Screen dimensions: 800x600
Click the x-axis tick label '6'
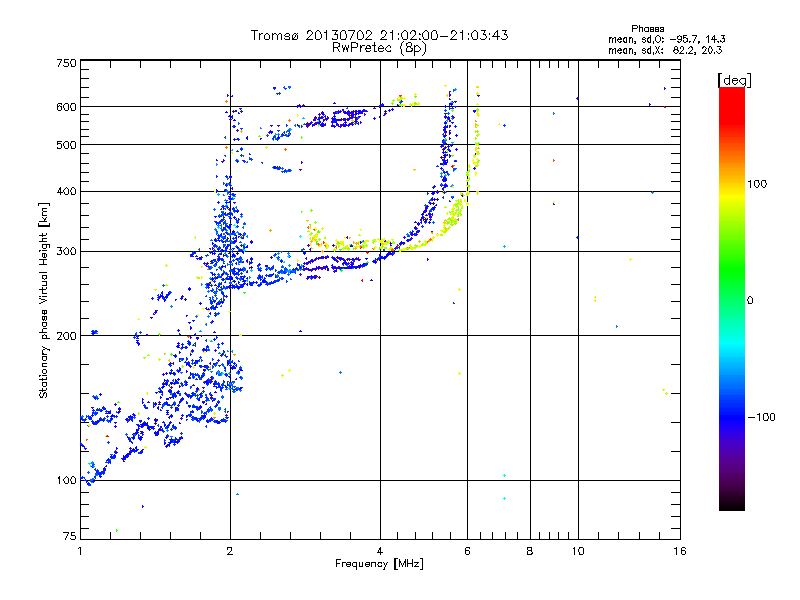[467, 551]
